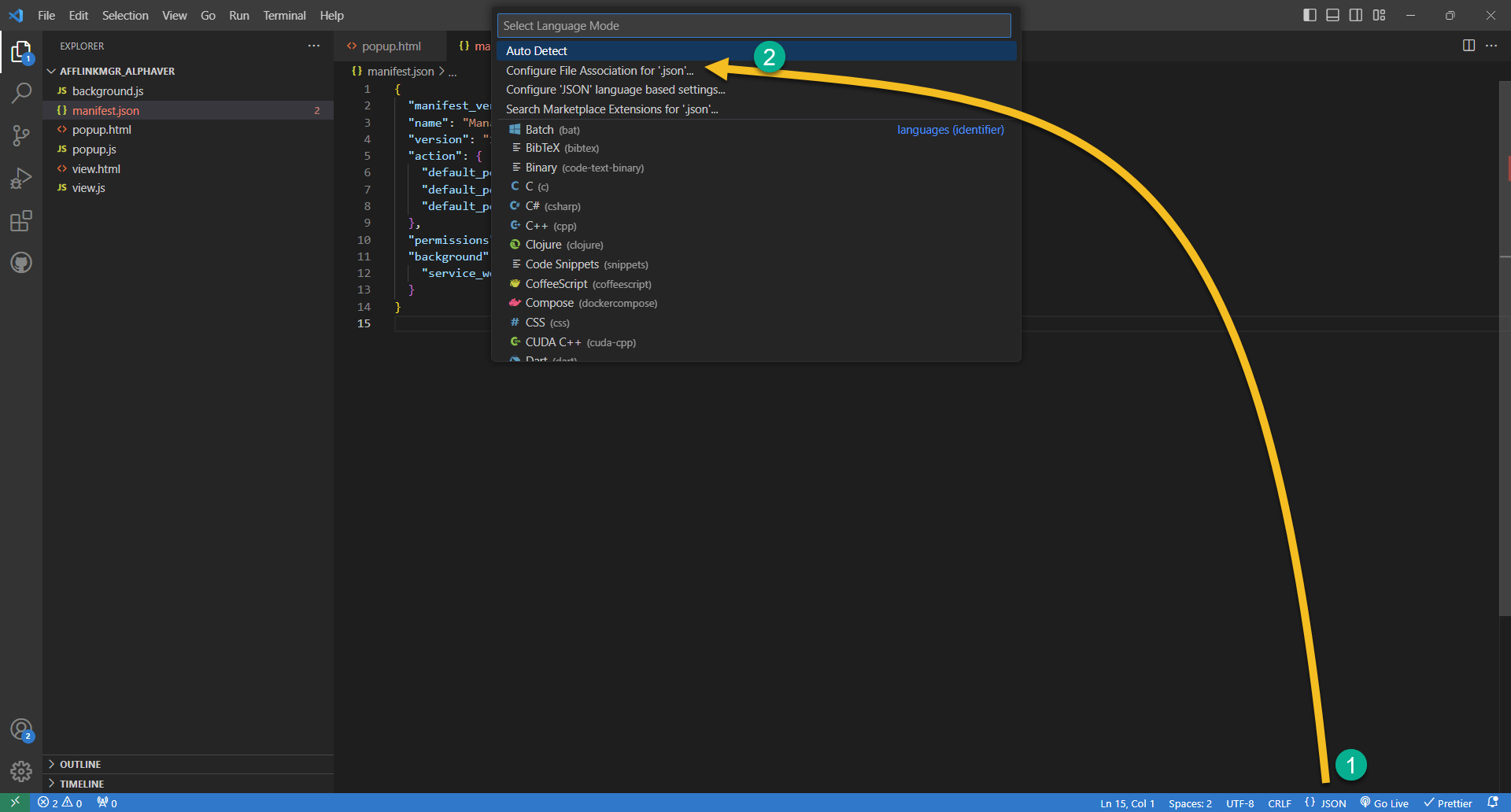Screen dimensions: 1511x812
Task: Open the Extensions view icon
Action: pyautogui.click(x=21, y=221)
